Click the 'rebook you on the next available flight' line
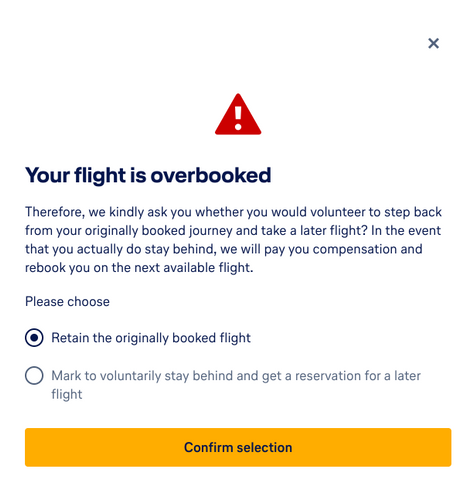 (139, 268)
